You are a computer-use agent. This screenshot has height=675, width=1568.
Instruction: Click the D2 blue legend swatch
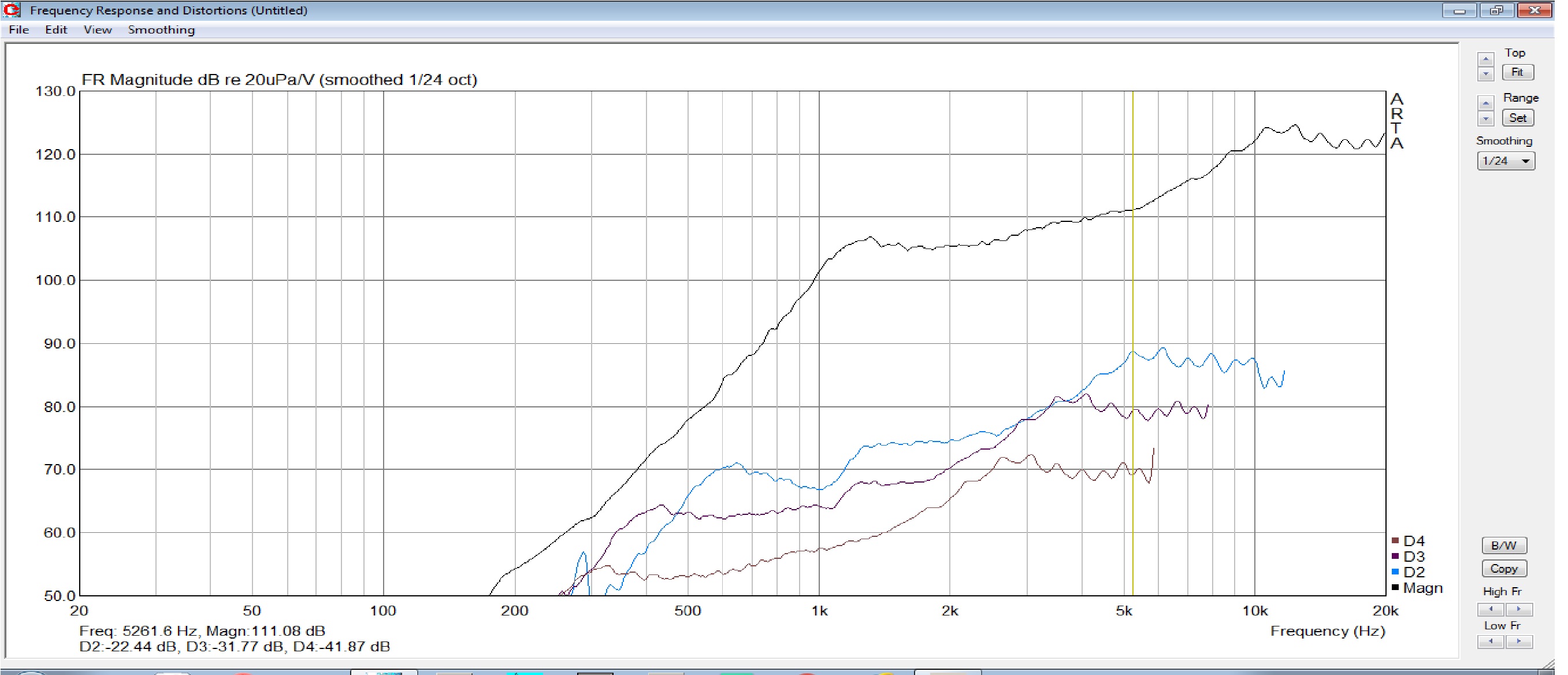point(1395,572)
